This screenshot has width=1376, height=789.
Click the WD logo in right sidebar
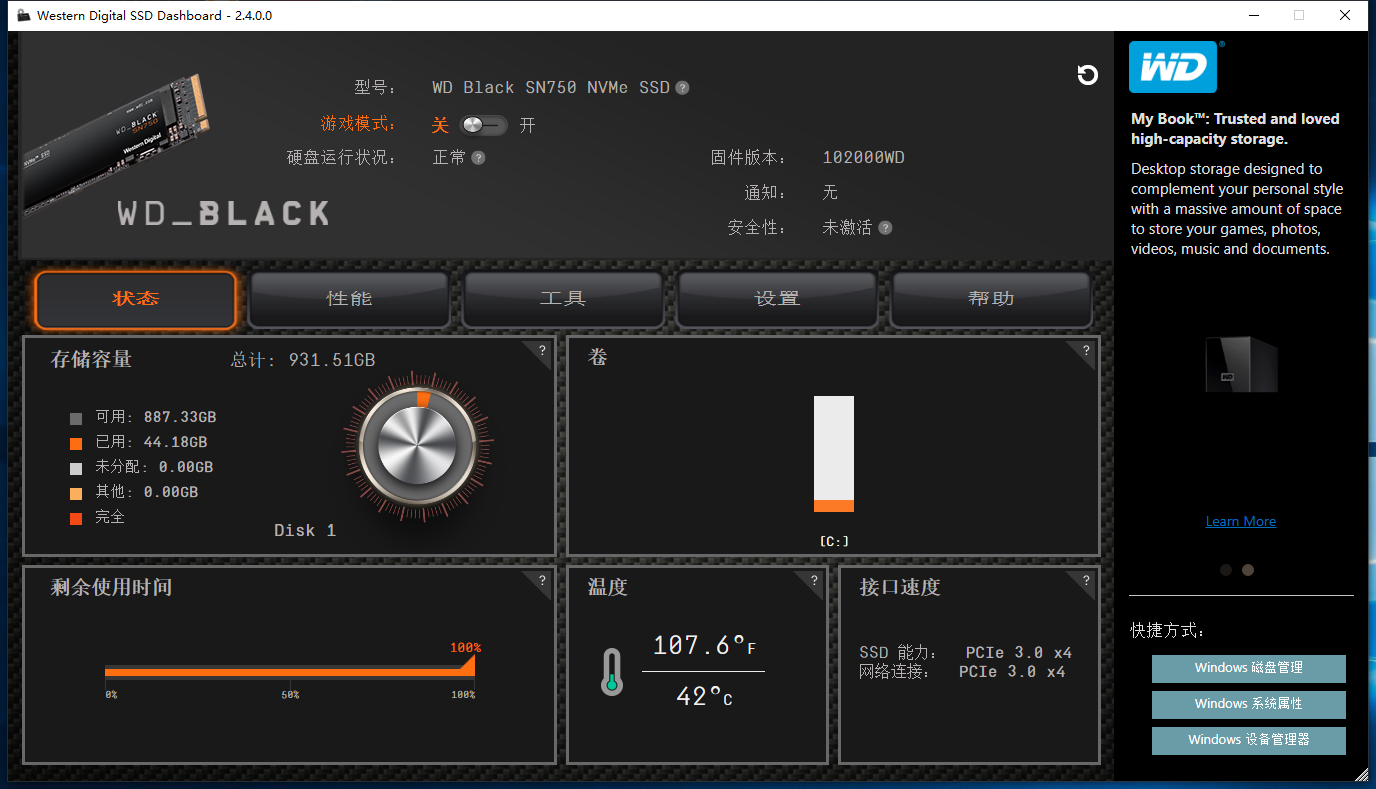point(1174,67)
